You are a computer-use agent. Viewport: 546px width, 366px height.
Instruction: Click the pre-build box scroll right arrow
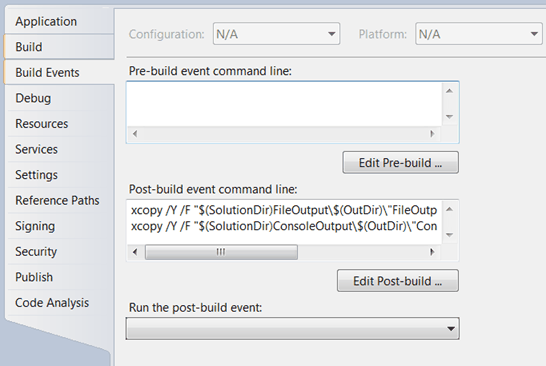pyautogui.click(x=432, y=134)
